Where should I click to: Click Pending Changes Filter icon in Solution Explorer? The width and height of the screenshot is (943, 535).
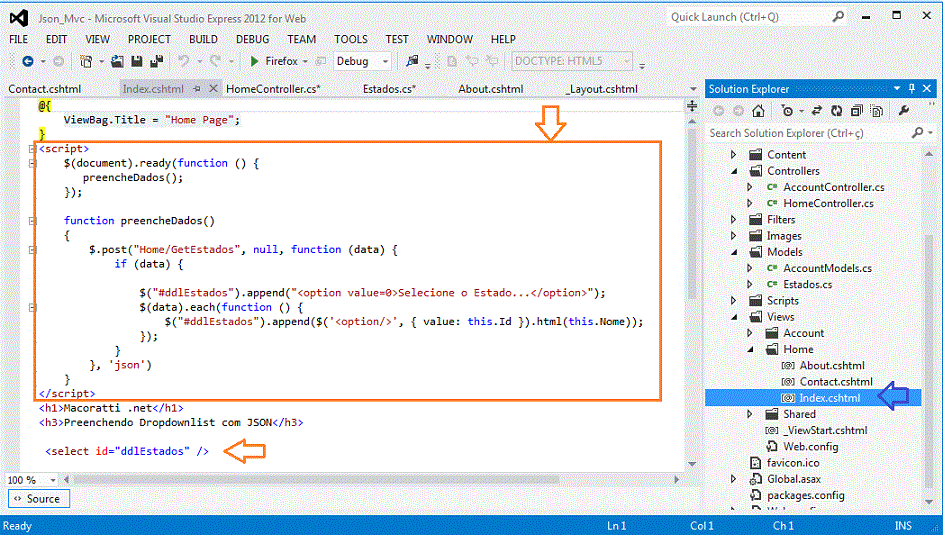point(788,111)
